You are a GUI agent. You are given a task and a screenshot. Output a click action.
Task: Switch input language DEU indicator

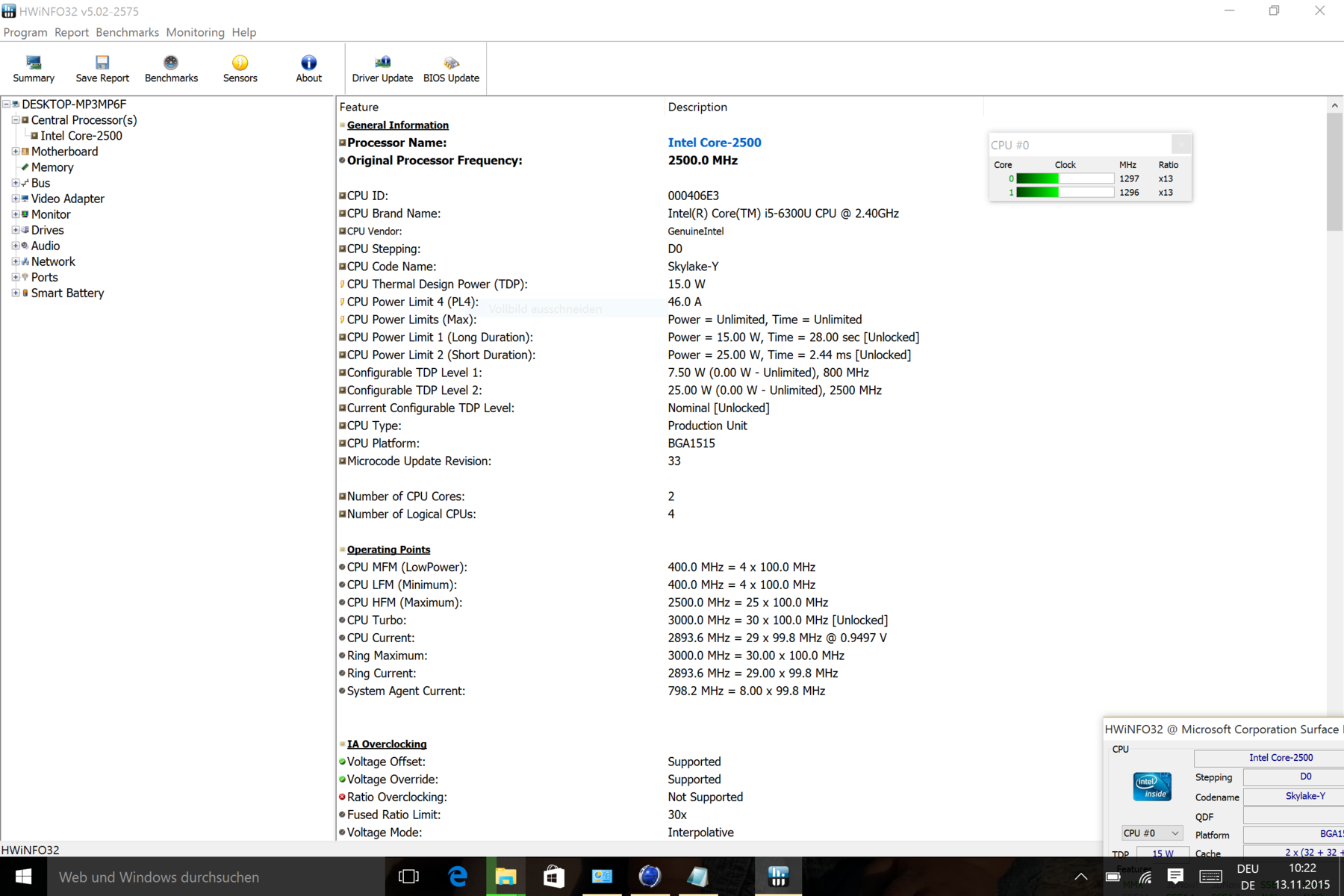1248,877
